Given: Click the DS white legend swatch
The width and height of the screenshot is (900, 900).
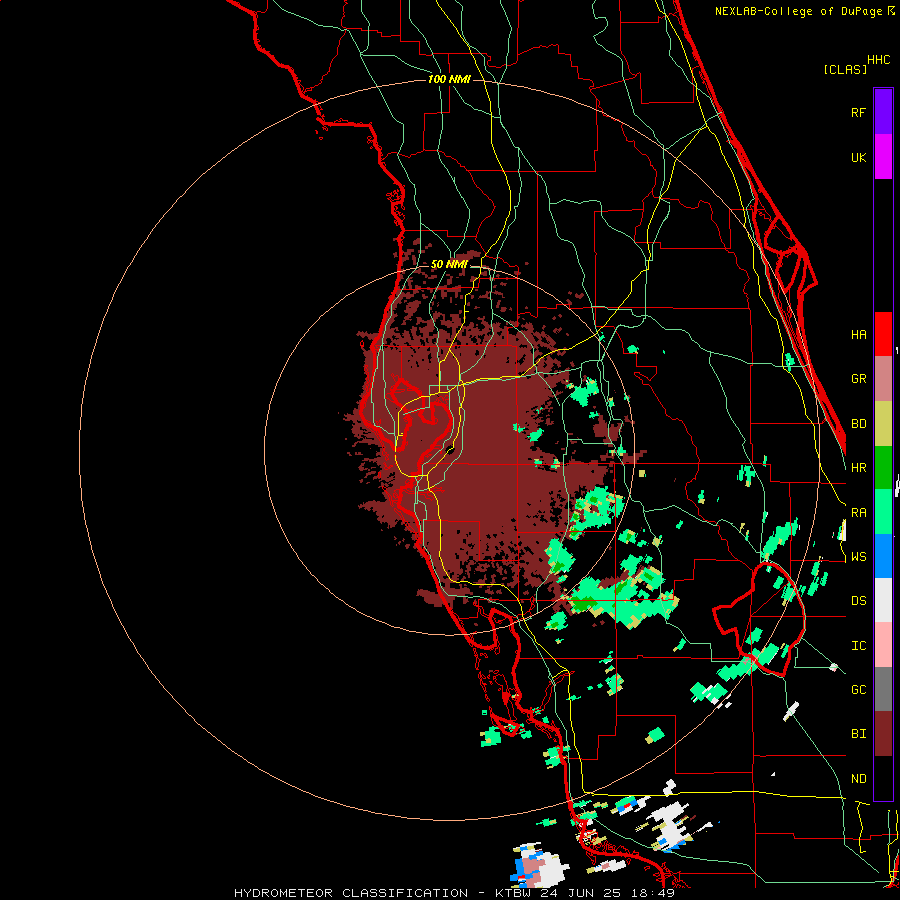Looking at the screenshot, I should click(x=883, y=600).
